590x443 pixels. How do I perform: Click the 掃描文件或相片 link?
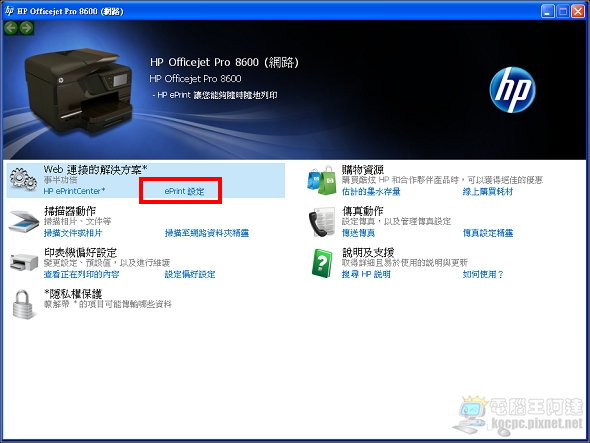pos(73,233)
